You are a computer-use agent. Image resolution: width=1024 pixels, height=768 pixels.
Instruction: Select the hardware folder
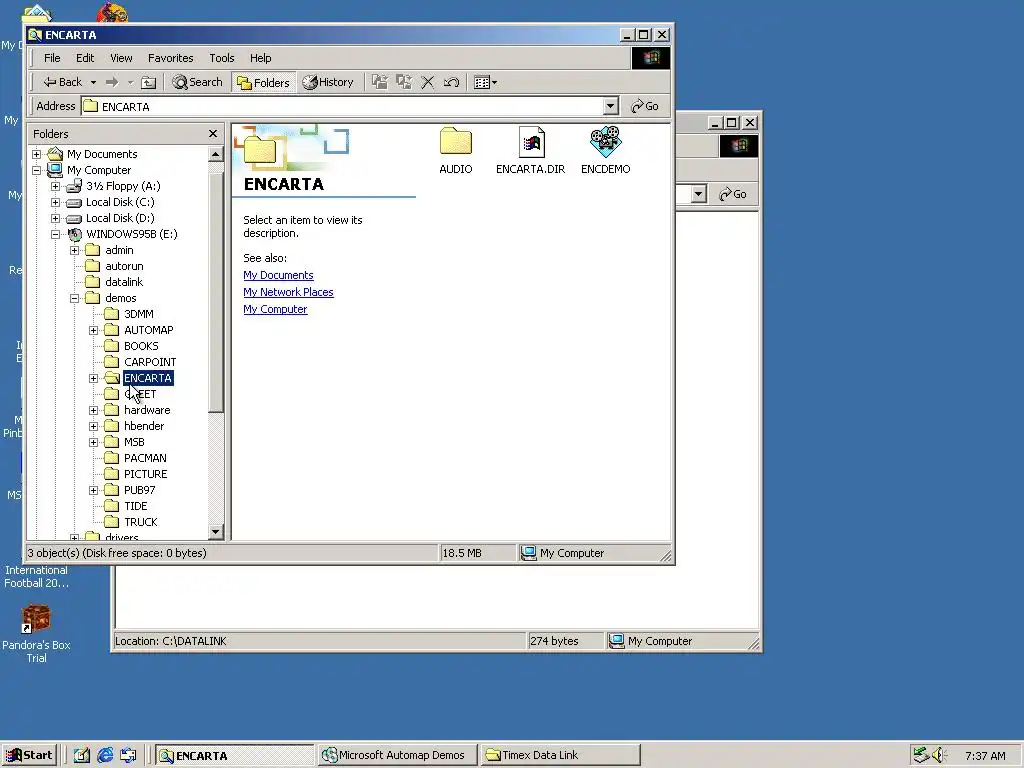click(x=147, y=410)
